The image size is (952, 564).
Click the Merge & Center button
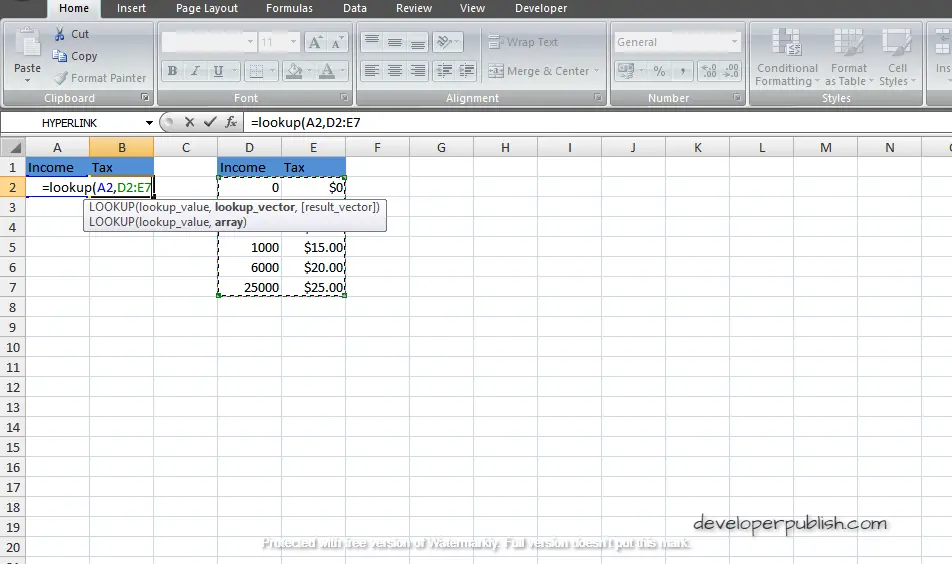click(x=543, y=71)
